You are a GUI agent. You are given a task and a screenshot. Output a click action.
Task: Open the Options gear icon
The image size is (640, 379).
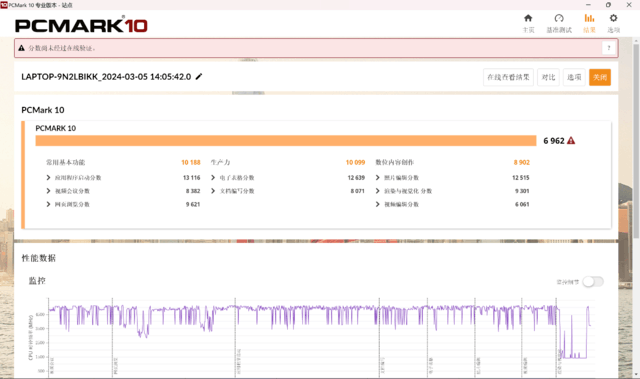[x=613, y=18]
